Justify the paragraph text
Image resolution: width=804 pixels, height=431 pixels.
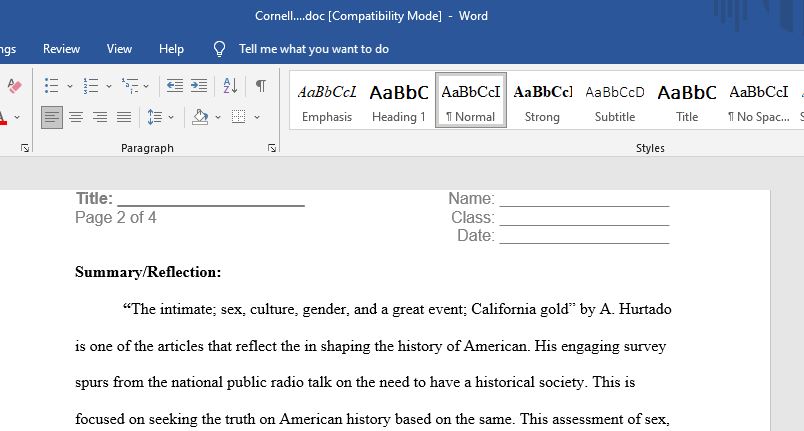tap(124, 117)
